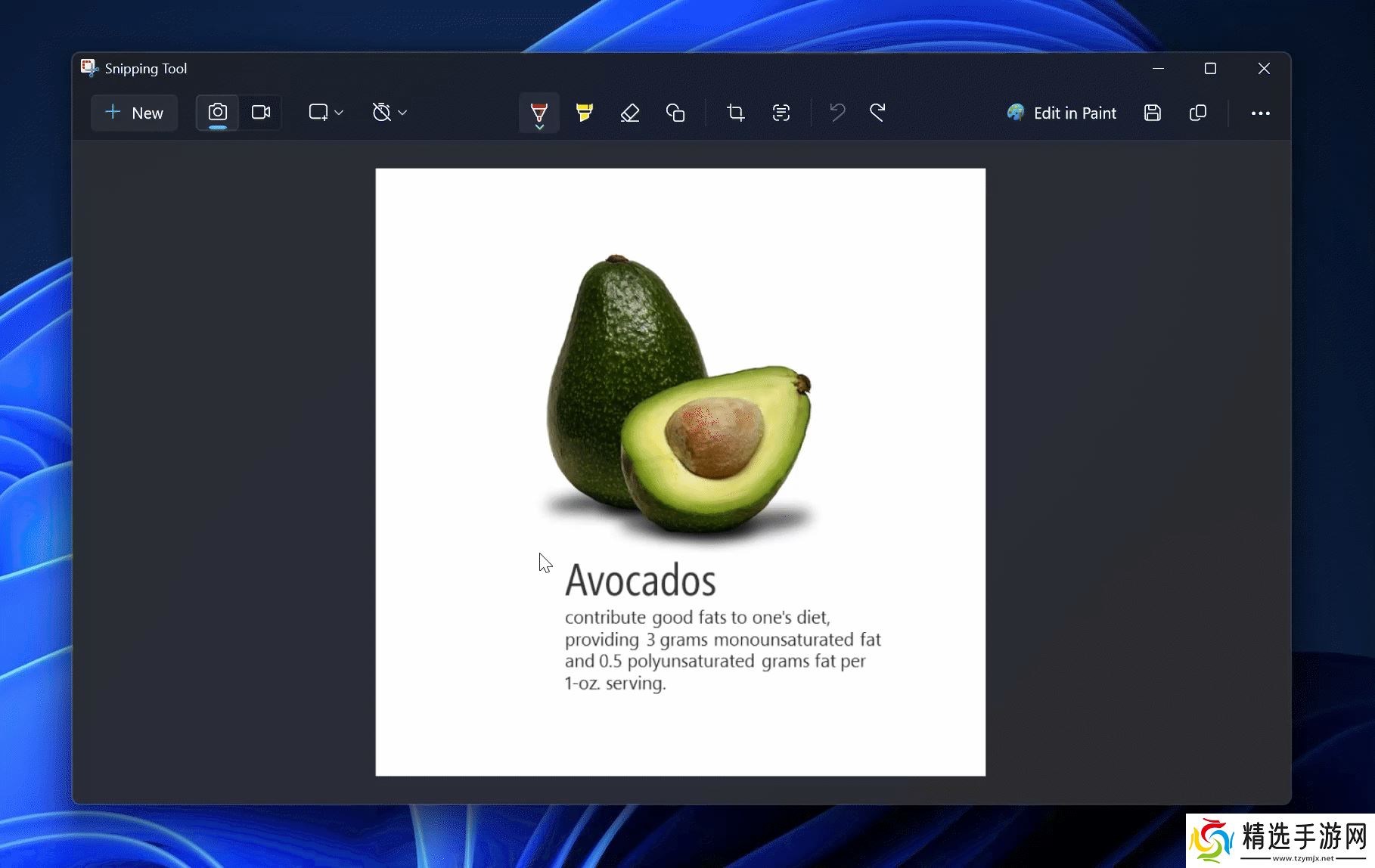Click the Image crop tool

tap(735, 113)
